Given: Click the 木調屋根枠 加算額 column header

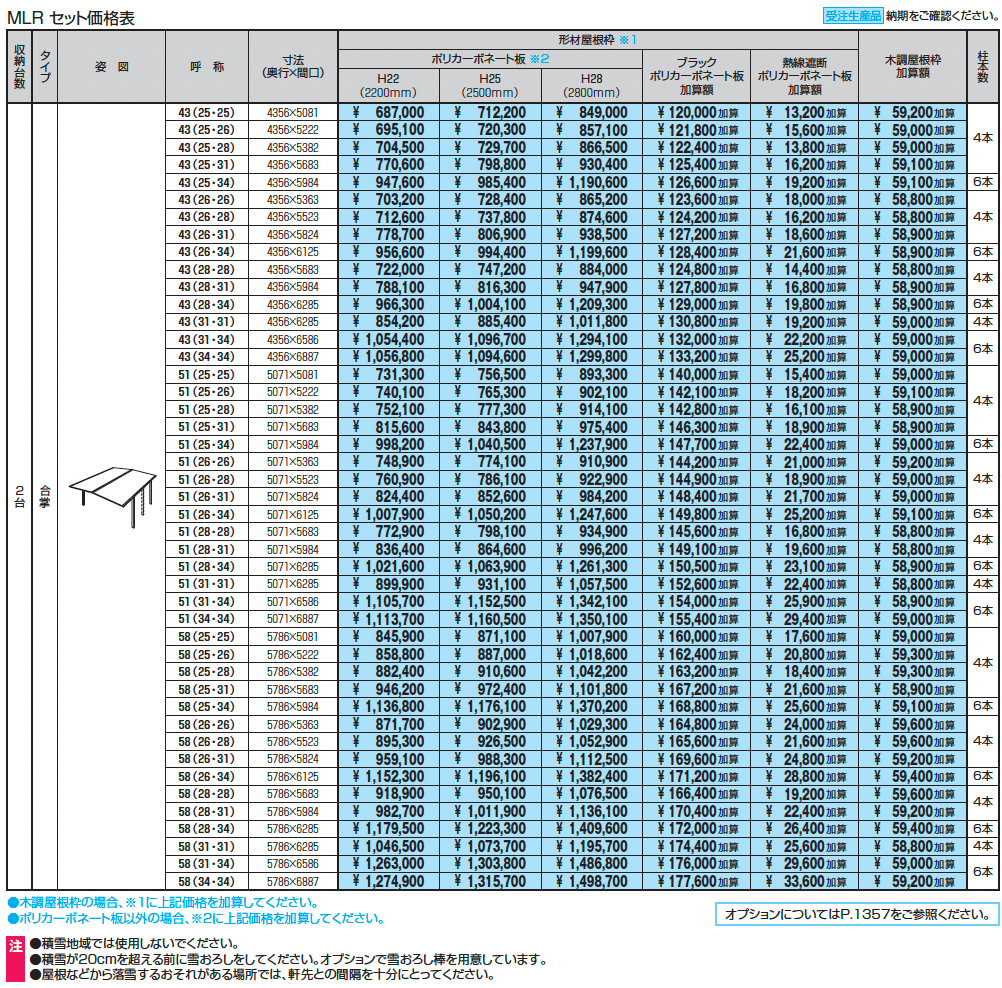Looking at the screenshot, I should (912, 67).
